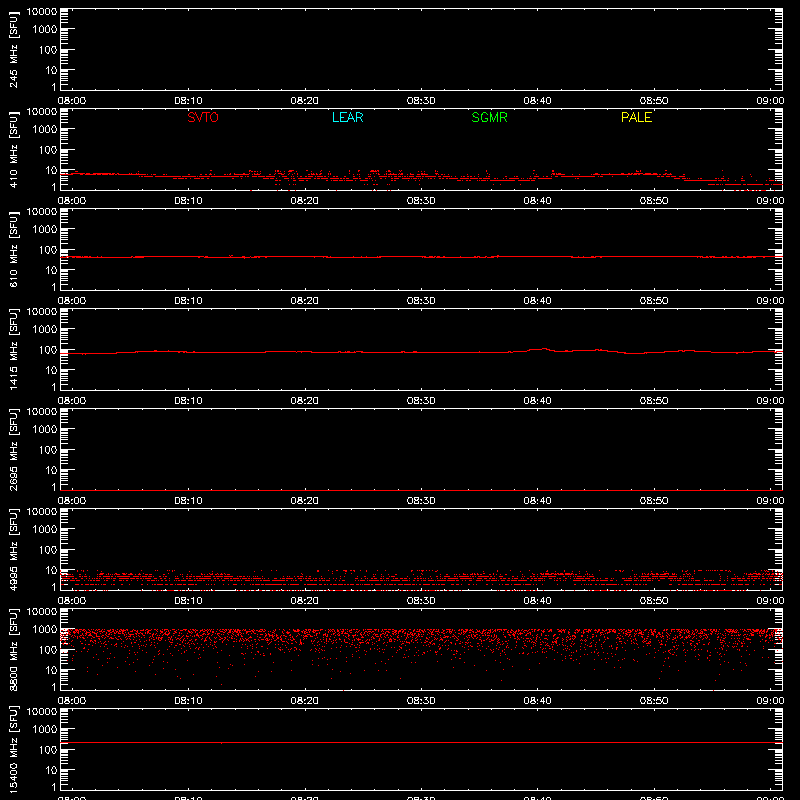Click the 08:20 label below 2695 MHz panel

[305, 501]
